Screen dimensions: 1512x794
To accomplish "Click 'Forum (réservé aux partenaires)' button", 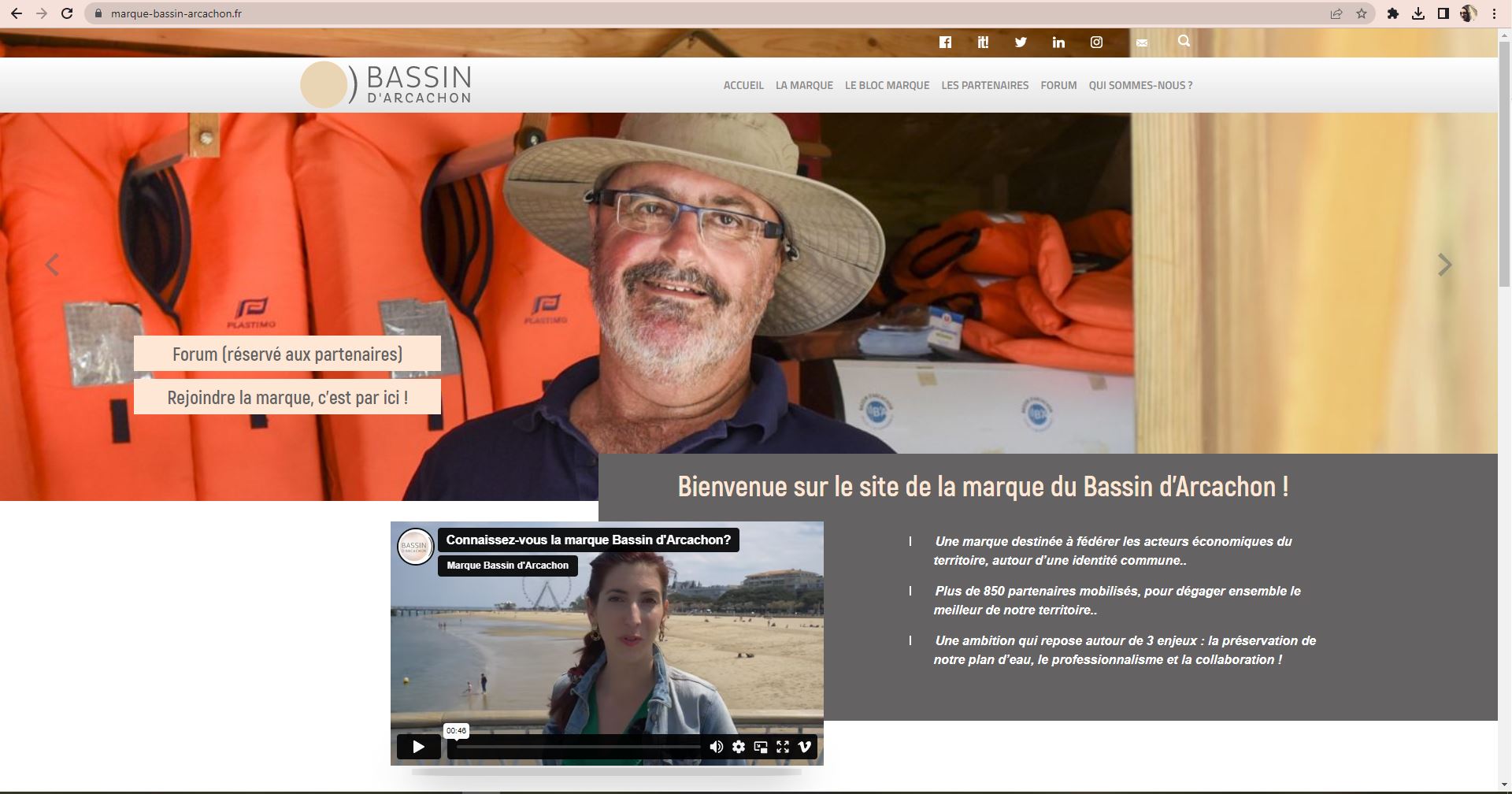I will [287, 354].
